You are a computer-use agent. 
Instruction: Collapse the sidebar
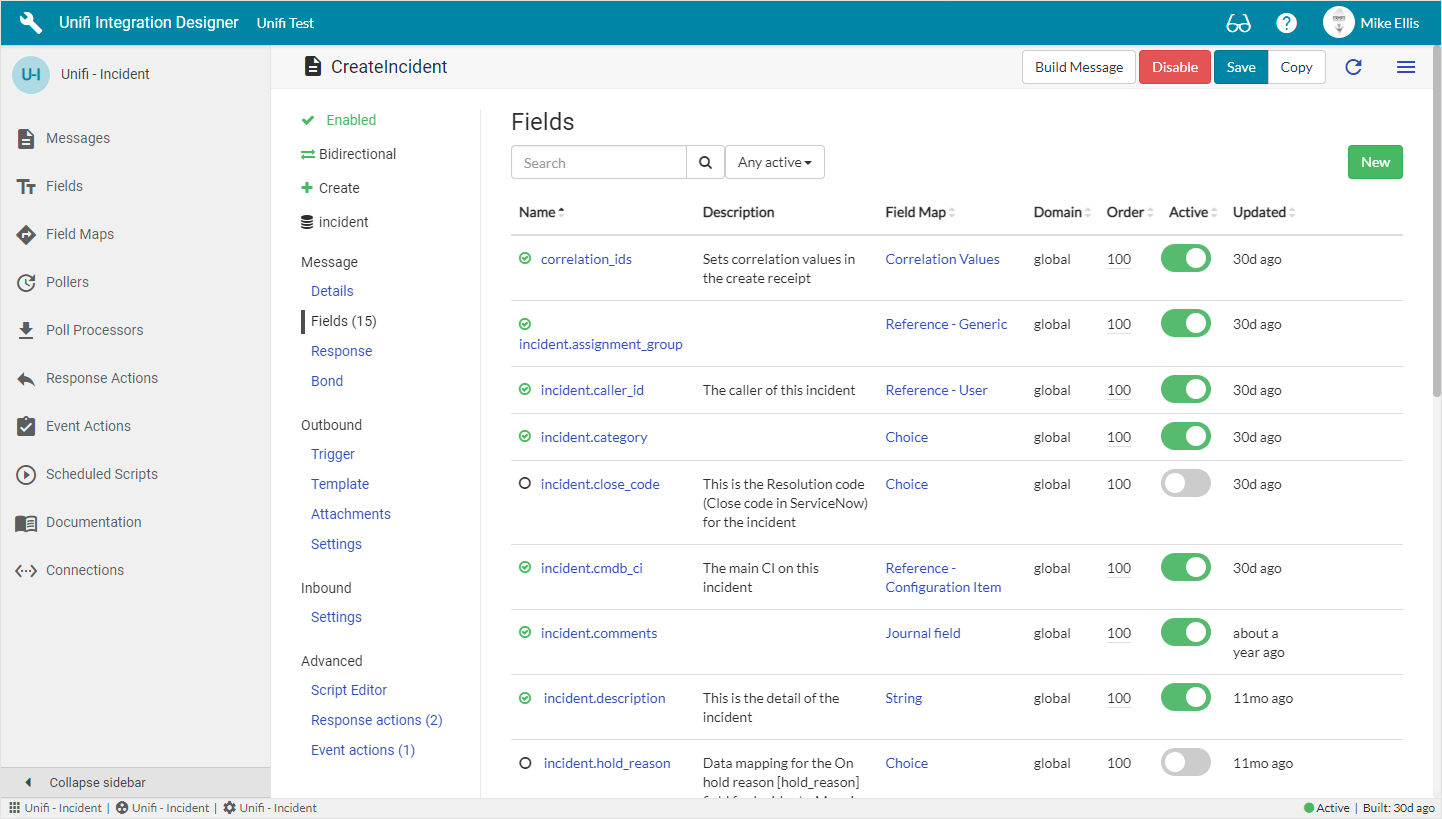coord(97,782)
